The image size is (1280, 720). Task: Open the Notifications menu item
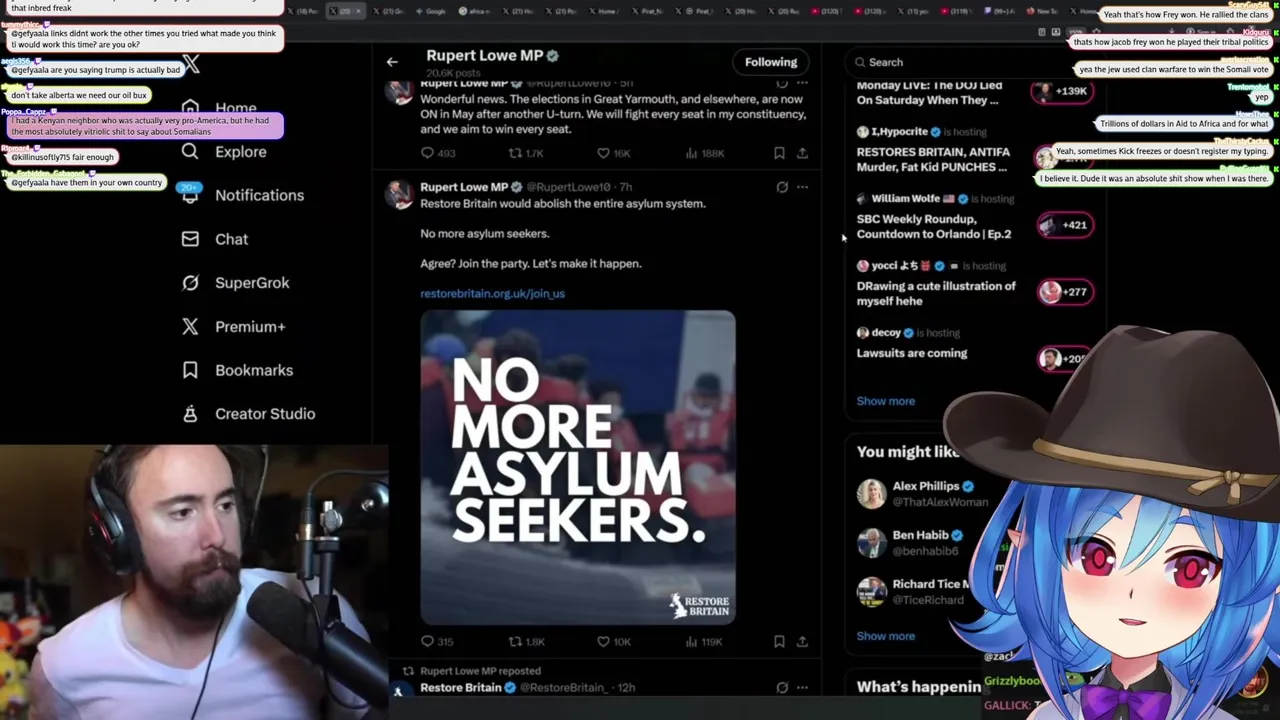coord(259,195)
